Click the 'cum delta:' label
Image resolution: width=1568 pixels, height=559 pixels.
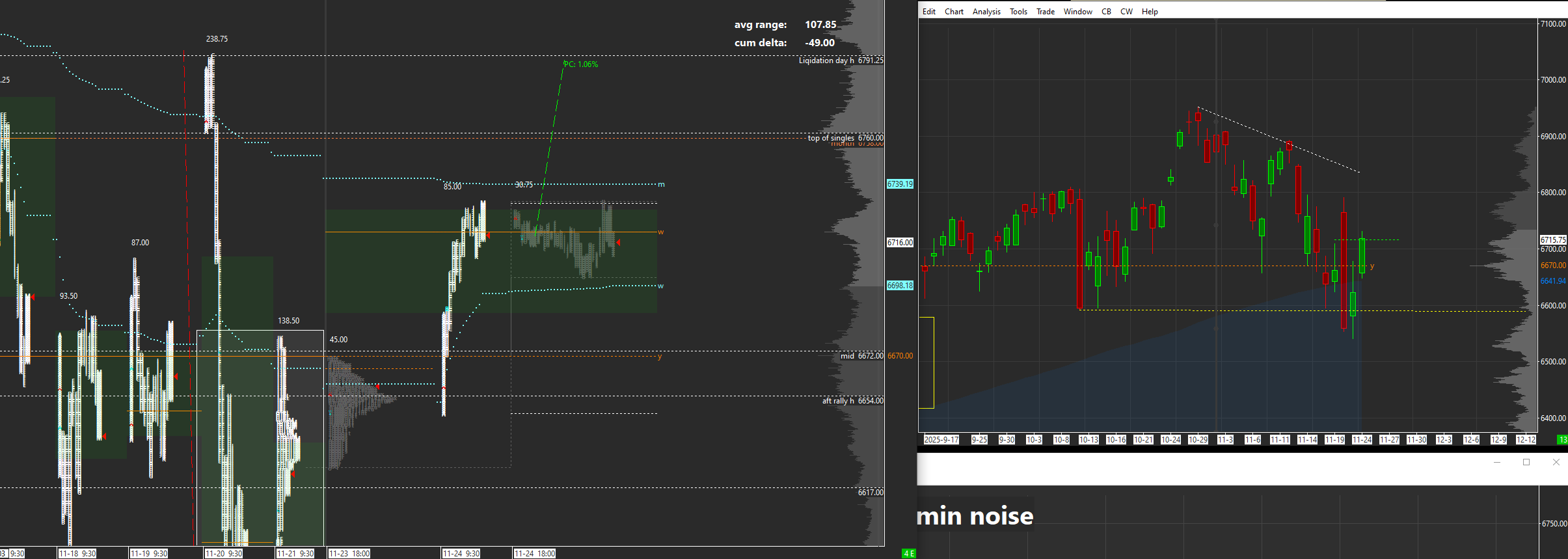(761, 43)
